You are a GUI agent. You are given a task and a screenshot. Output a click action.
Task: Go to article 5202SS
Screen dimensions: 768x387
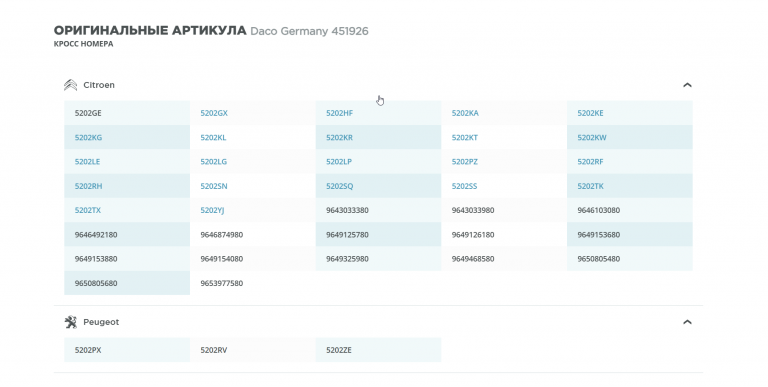pyautogui.click(x=464, y=186)
